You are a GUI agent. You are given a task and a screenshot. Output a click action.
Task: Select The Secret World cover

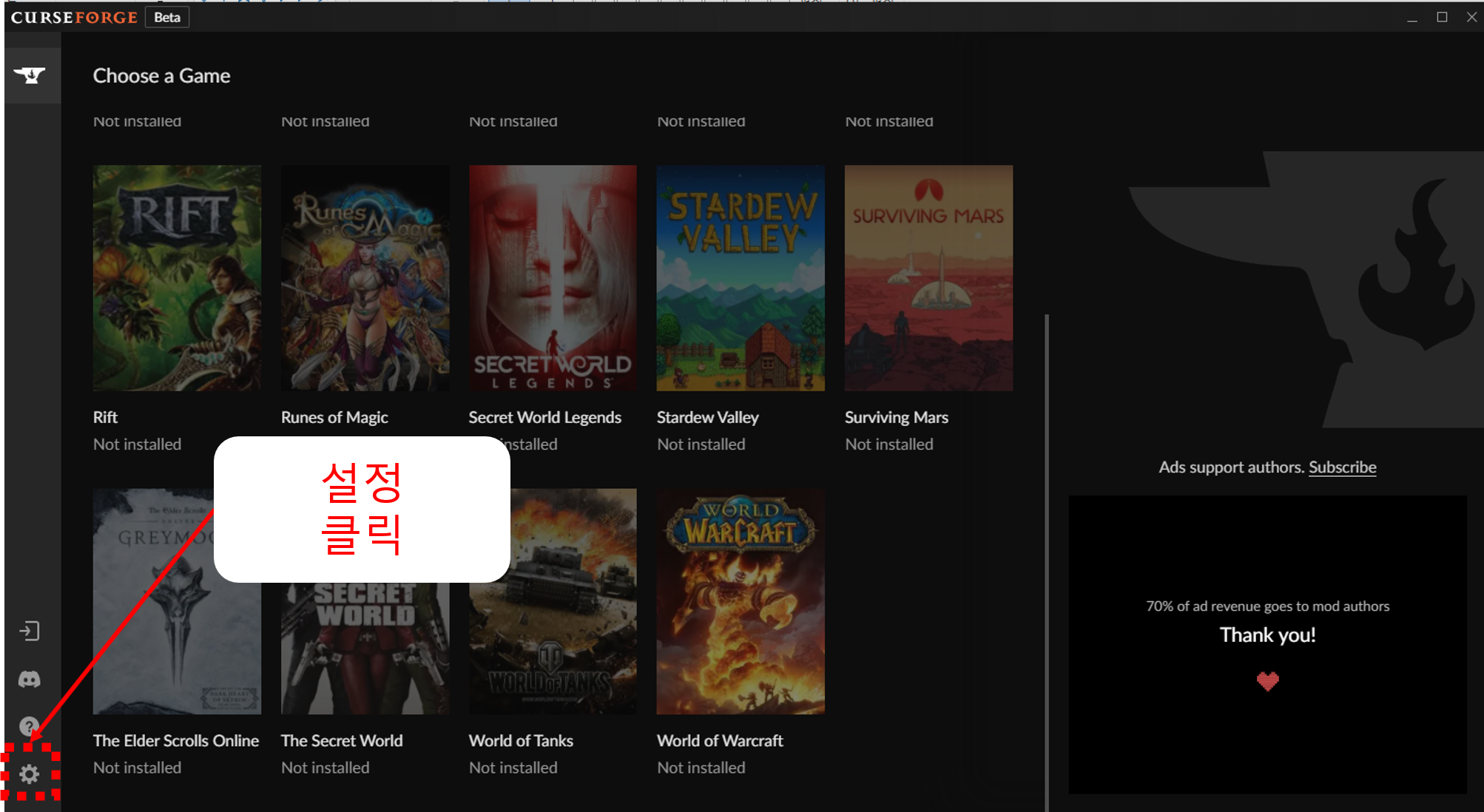(365, 648)
